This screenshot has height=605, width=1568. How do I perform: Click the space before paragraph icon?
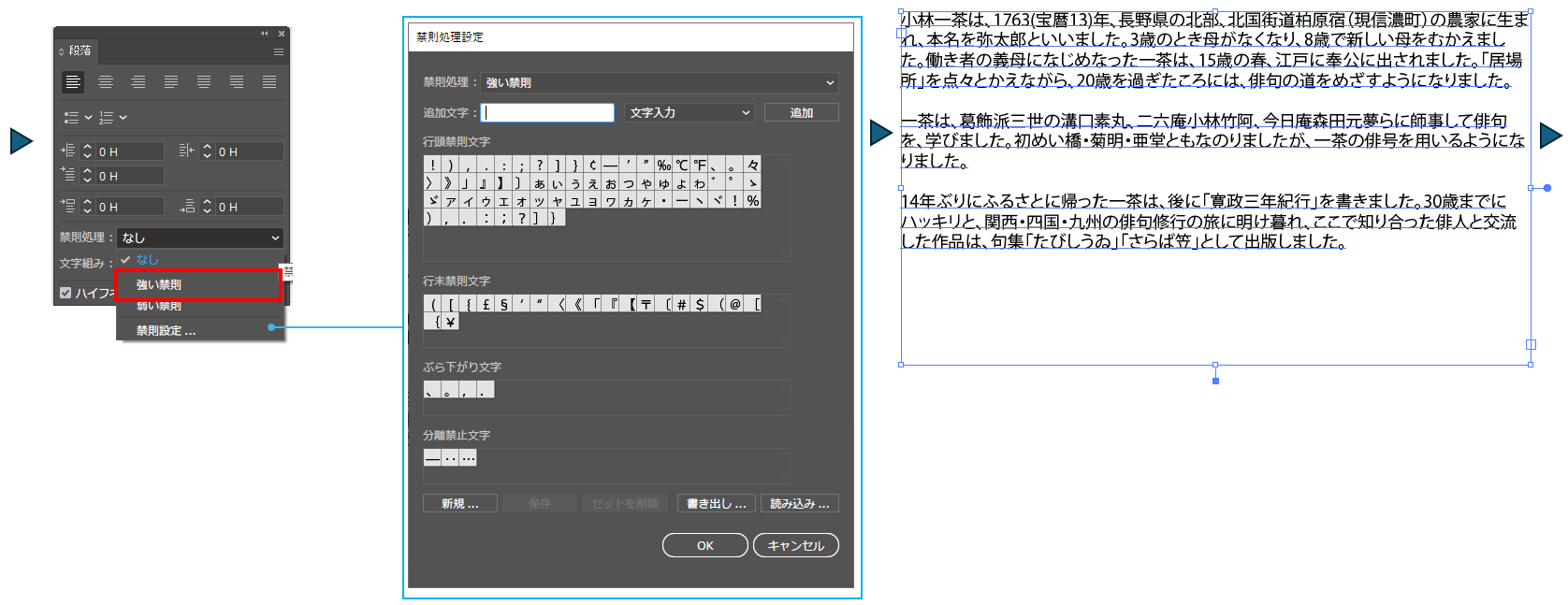point(67,206)
